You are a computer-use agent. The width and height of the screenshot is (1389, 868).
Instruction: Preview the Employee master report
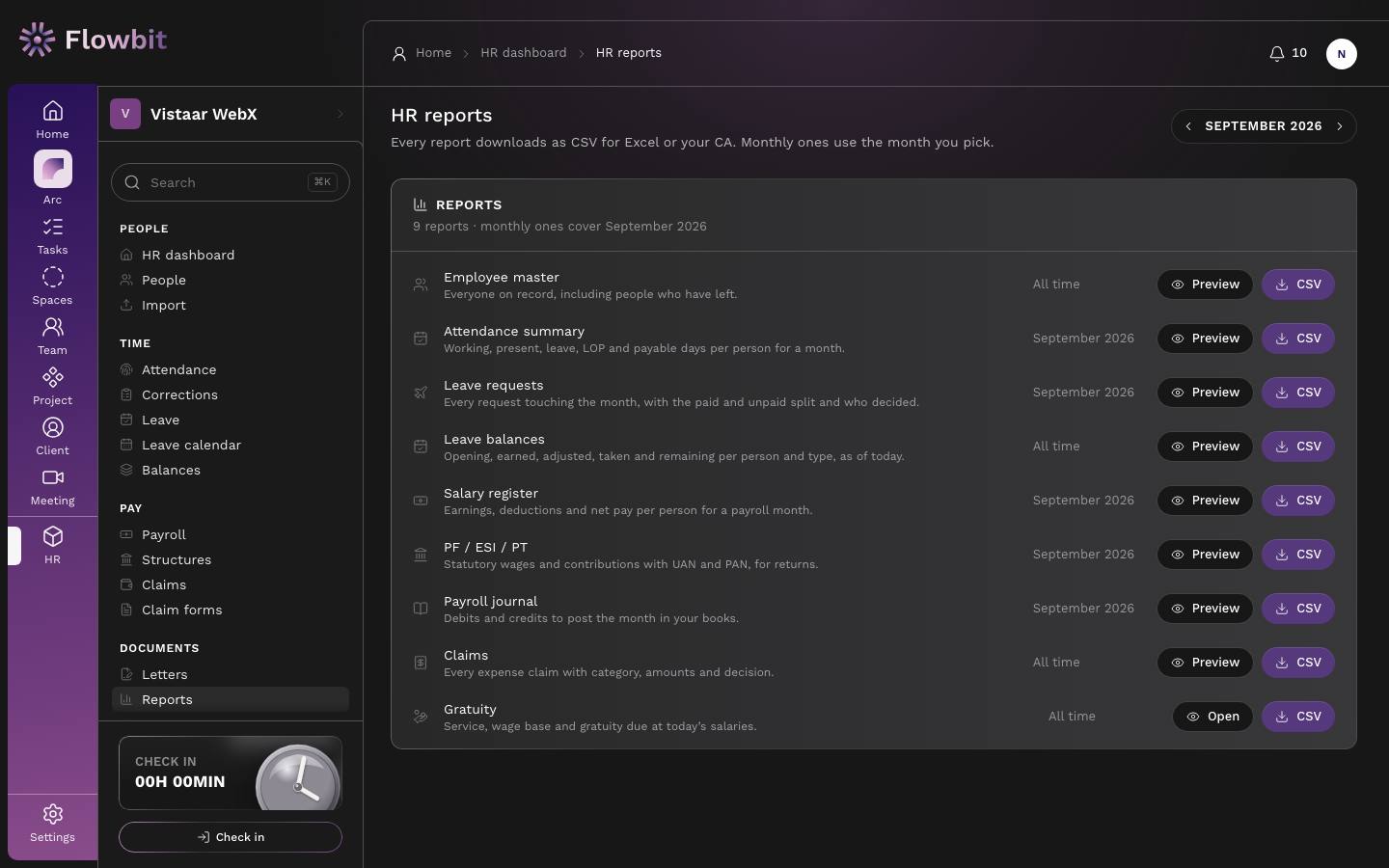[x=1205, y=285]
